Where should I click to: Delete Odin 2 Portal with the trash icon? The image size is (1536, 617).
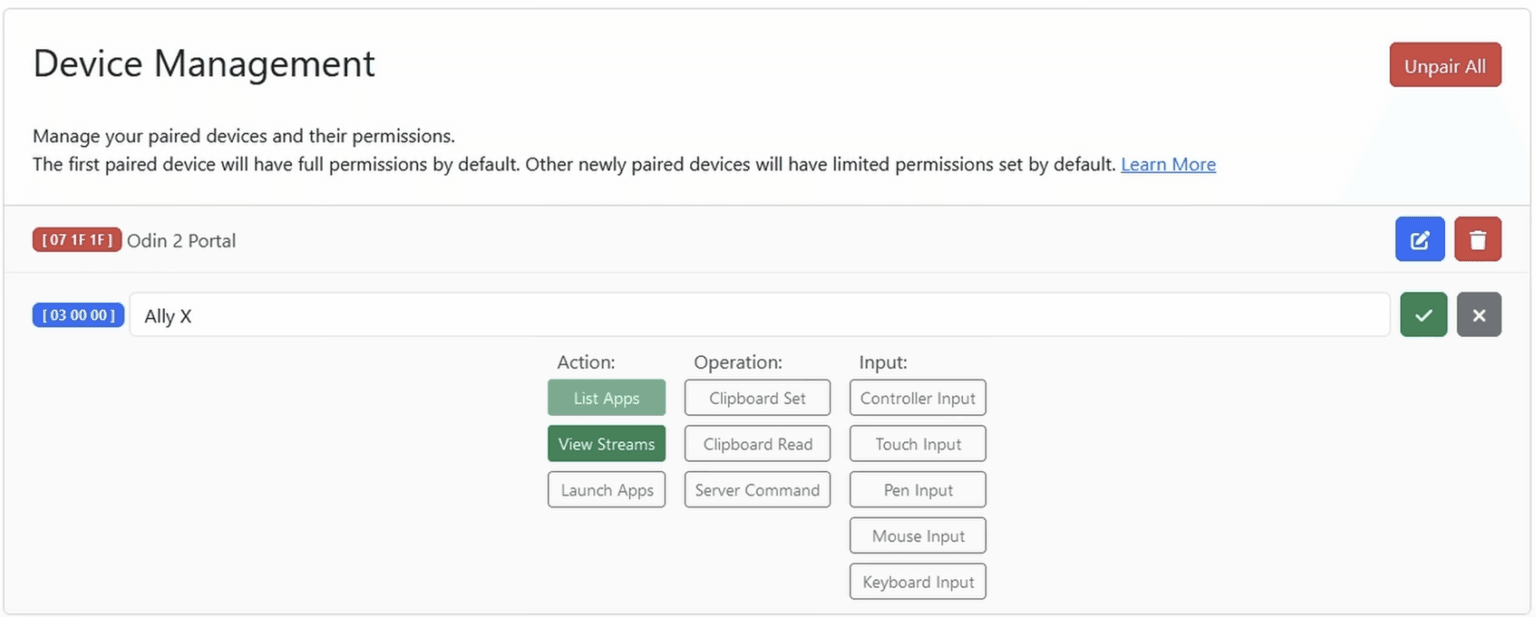[1477, 240]
